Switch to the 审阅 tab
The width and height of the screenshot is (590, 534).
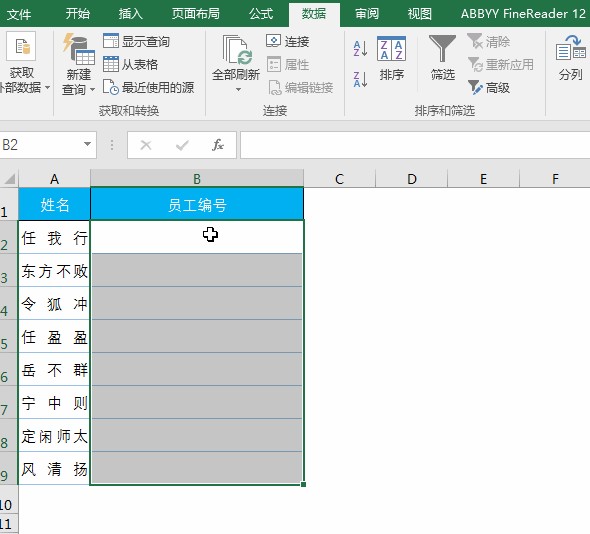point(367,14)
